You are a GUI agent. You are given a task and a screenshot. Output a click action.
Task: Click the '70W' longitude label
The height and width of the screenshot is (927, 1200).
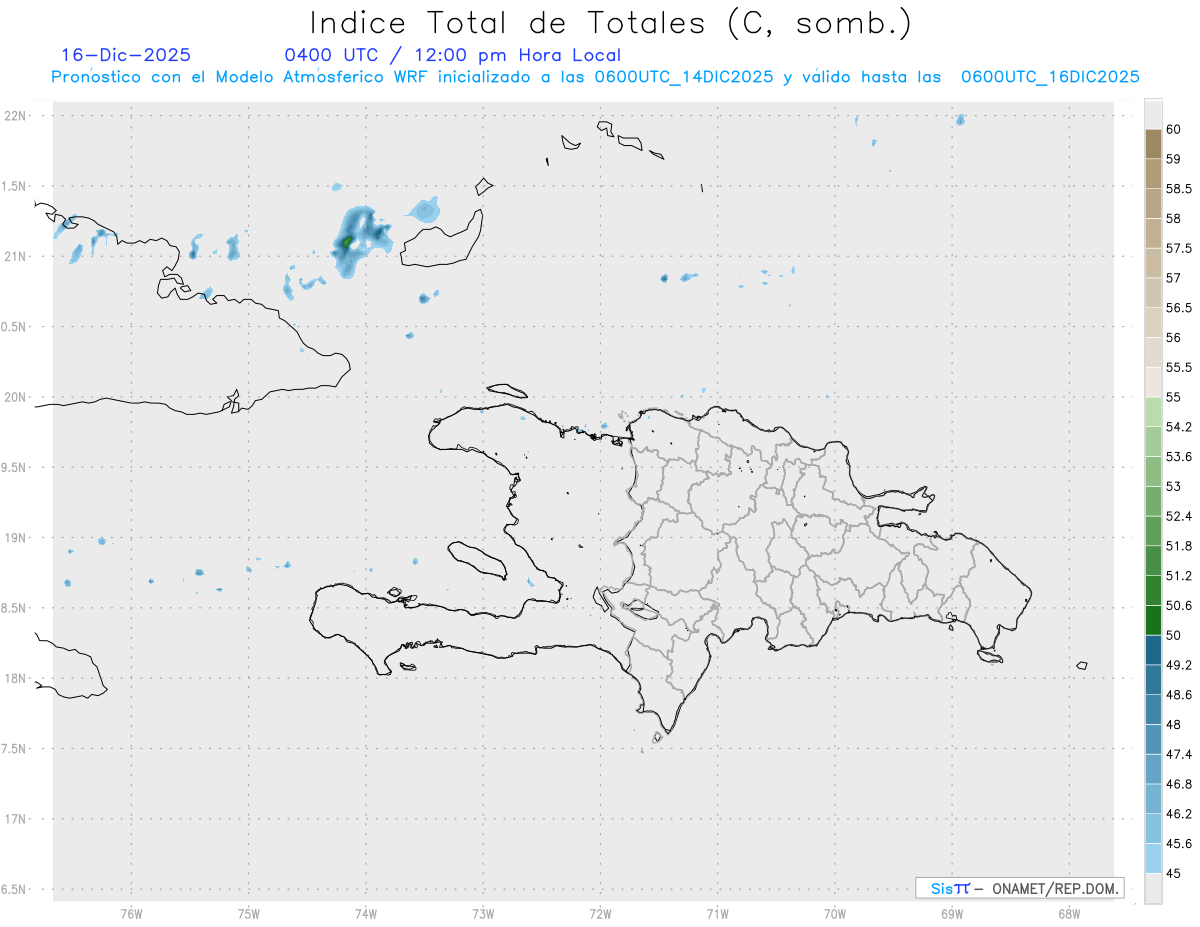[x=835, y=913]
